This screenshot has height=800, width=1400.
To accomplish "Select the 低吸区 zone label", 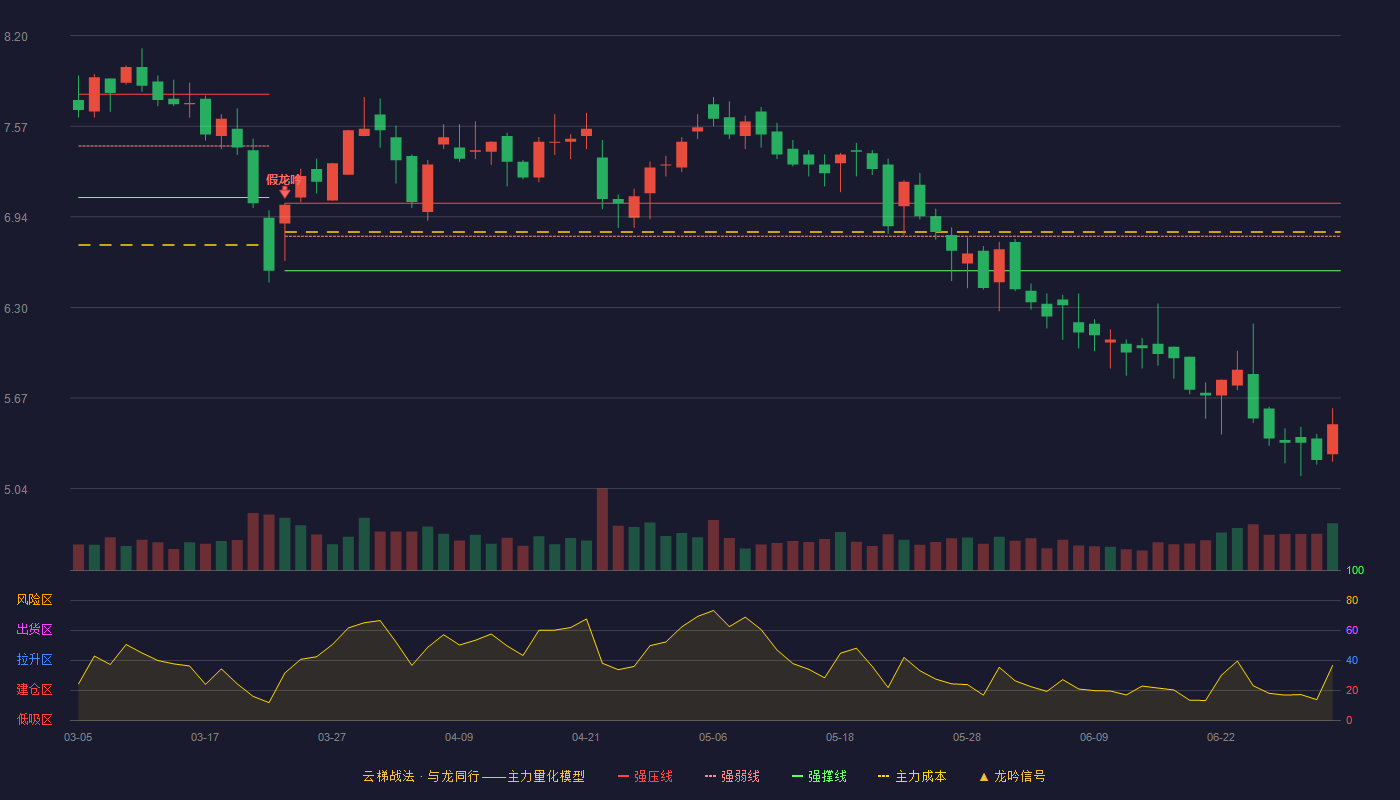I will pos(34,719).
